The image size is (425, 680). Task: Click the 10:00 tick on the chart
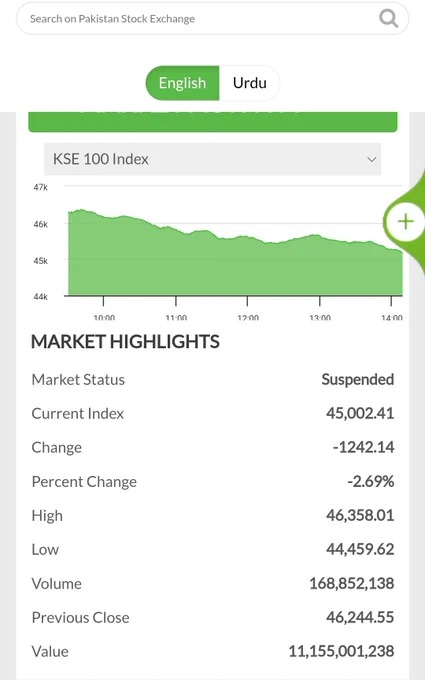pos(104,317)
